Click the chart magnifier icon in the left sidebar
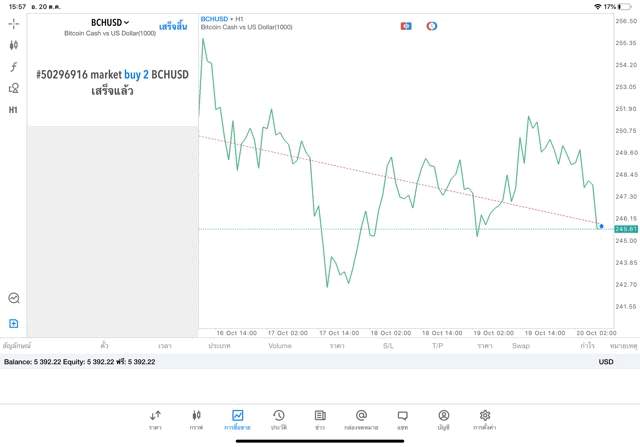Screen dimensions: 640x447 (x=14, y=298)
